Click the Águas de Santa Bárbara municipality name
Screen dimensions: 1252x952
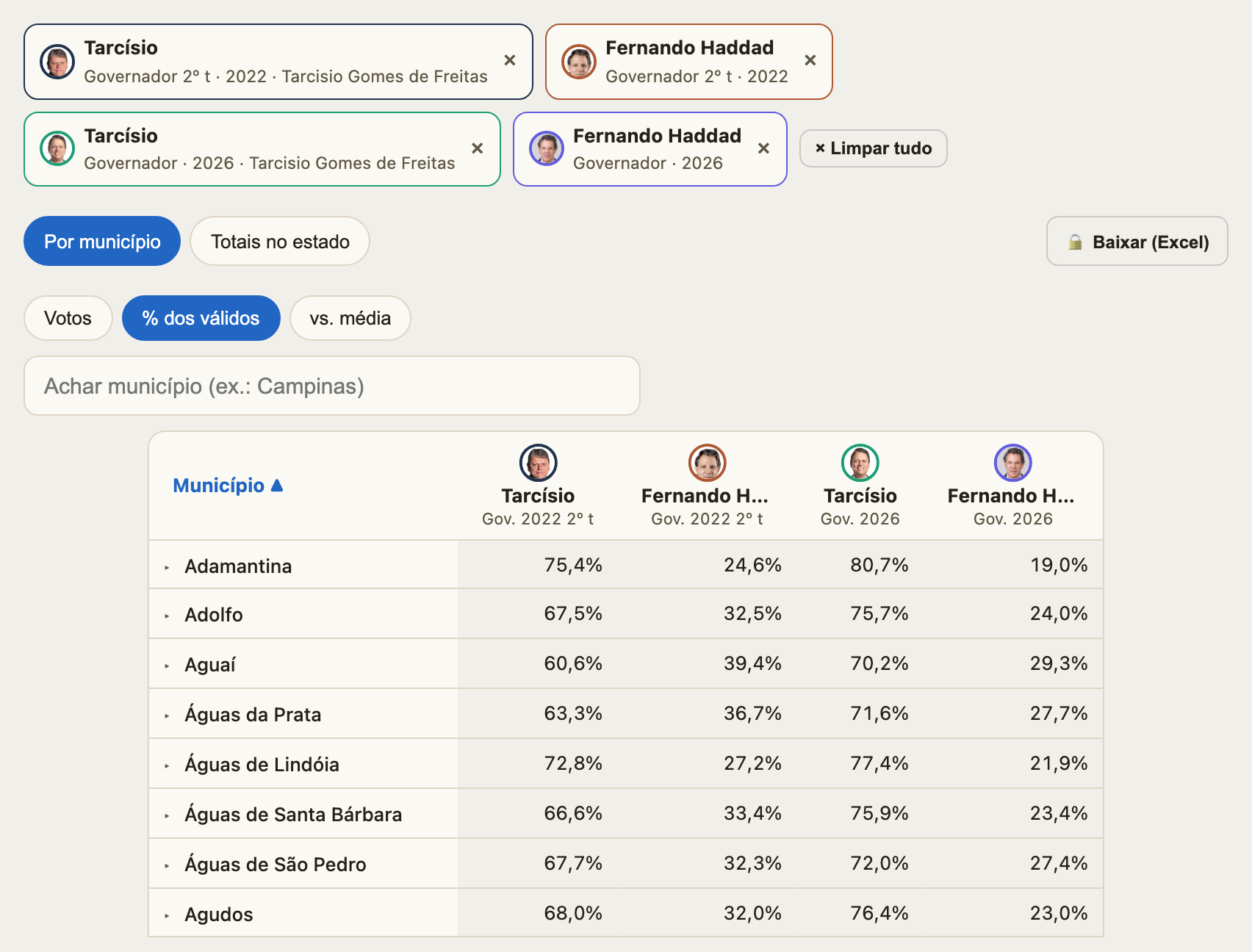click(293, 814)
